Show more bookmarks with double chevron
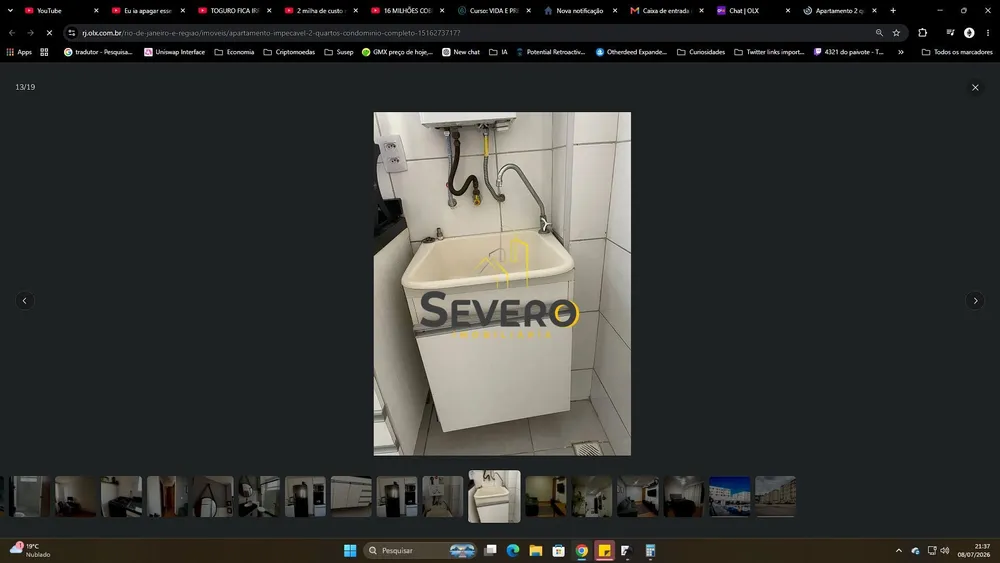This screenshot has height=563, width=1000. [901, 52]
